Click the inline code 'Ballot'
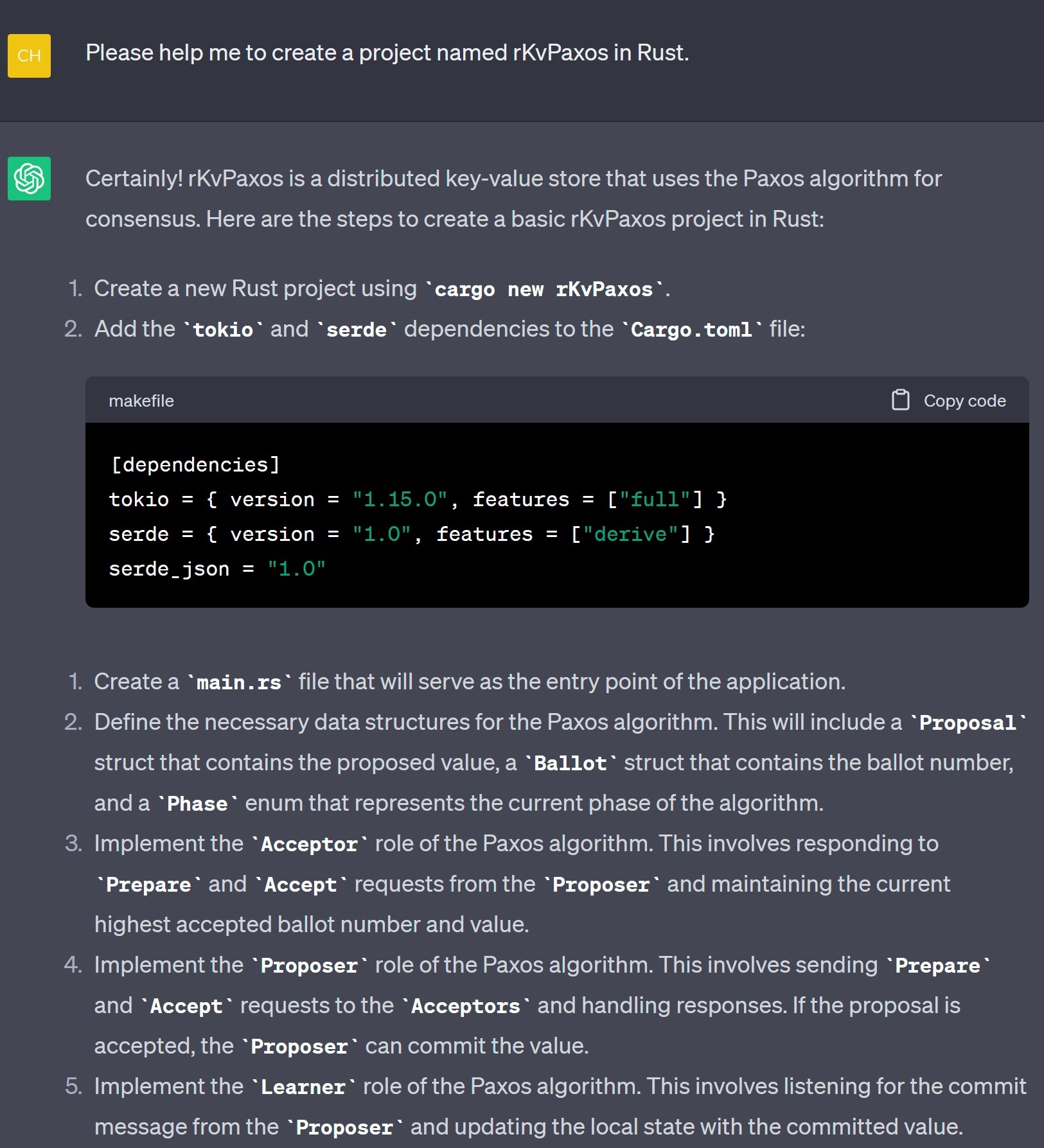Viewport: 1044px width, 1148px height. pos(571,763)
